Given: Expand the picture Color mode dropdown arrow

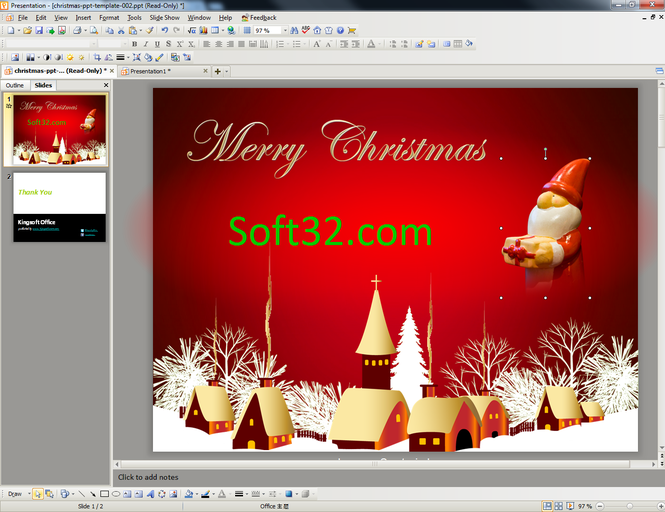Looking at the screenshot, I should [x=38, y=57].
